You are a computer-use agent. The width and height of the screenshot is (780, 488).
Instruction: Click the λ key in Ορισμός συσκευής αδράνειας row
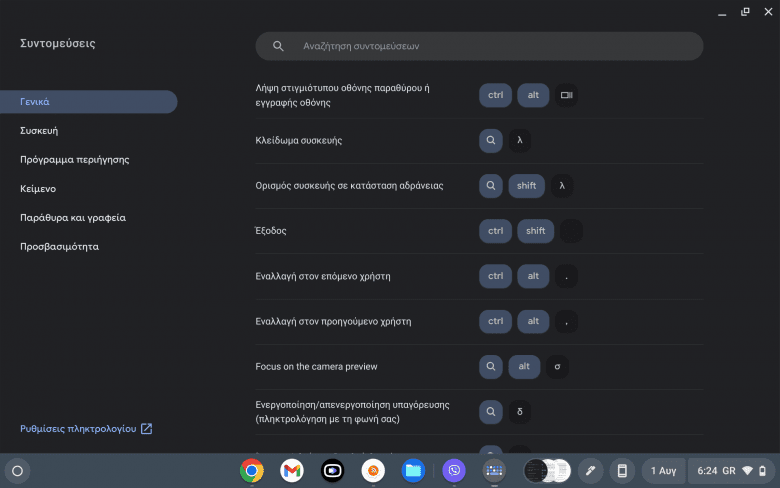click(x=562, y=186)
